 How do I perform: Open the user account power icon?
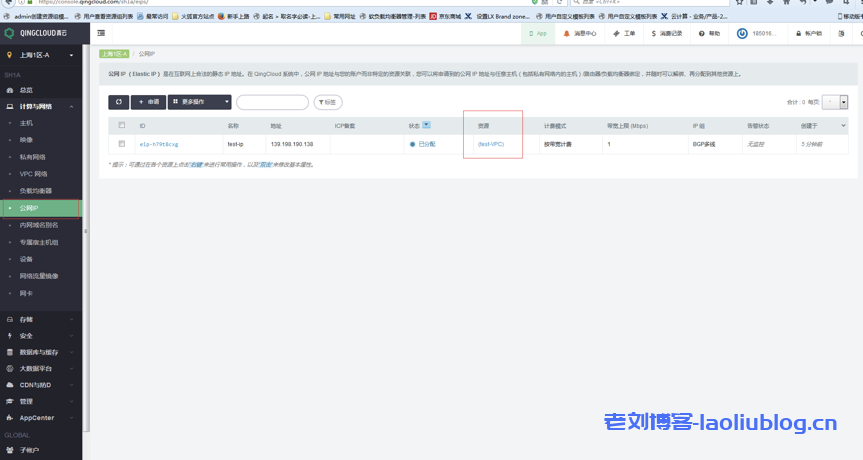tap(743, 33)
